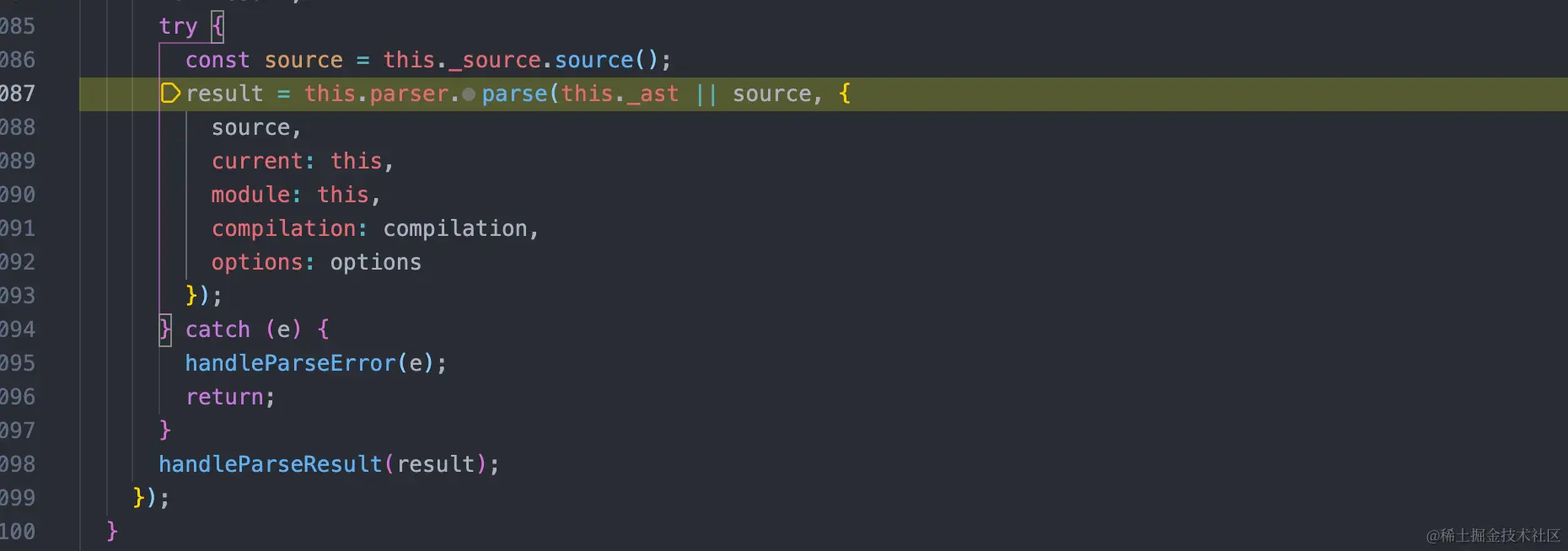The width and height of the screenshot is (1568, 551).
Task: Click the return keyword on line 096
Action: [x=224, y=397]
